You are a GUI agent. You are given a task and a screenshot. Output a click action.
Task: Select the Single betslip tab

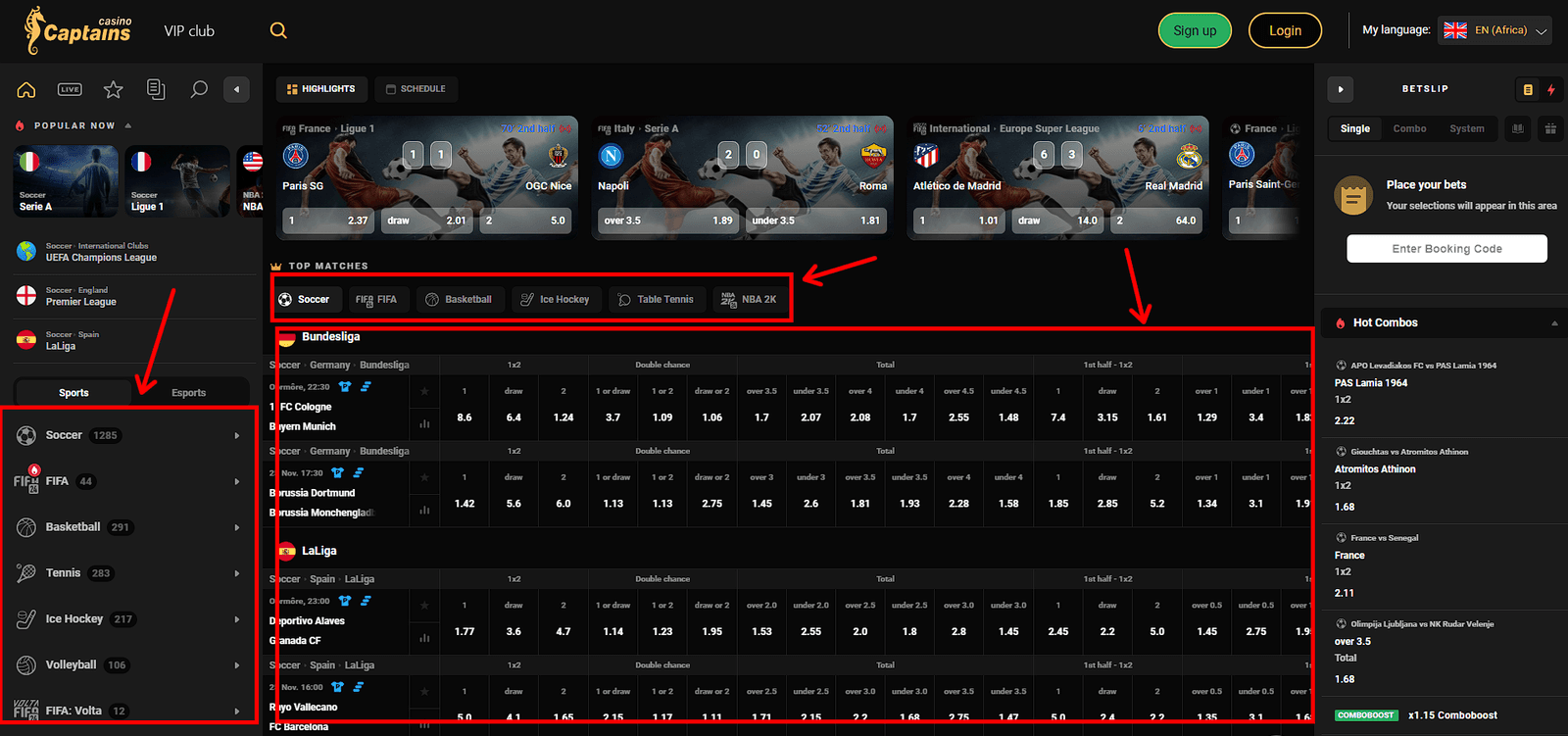tap(1355, 128)
